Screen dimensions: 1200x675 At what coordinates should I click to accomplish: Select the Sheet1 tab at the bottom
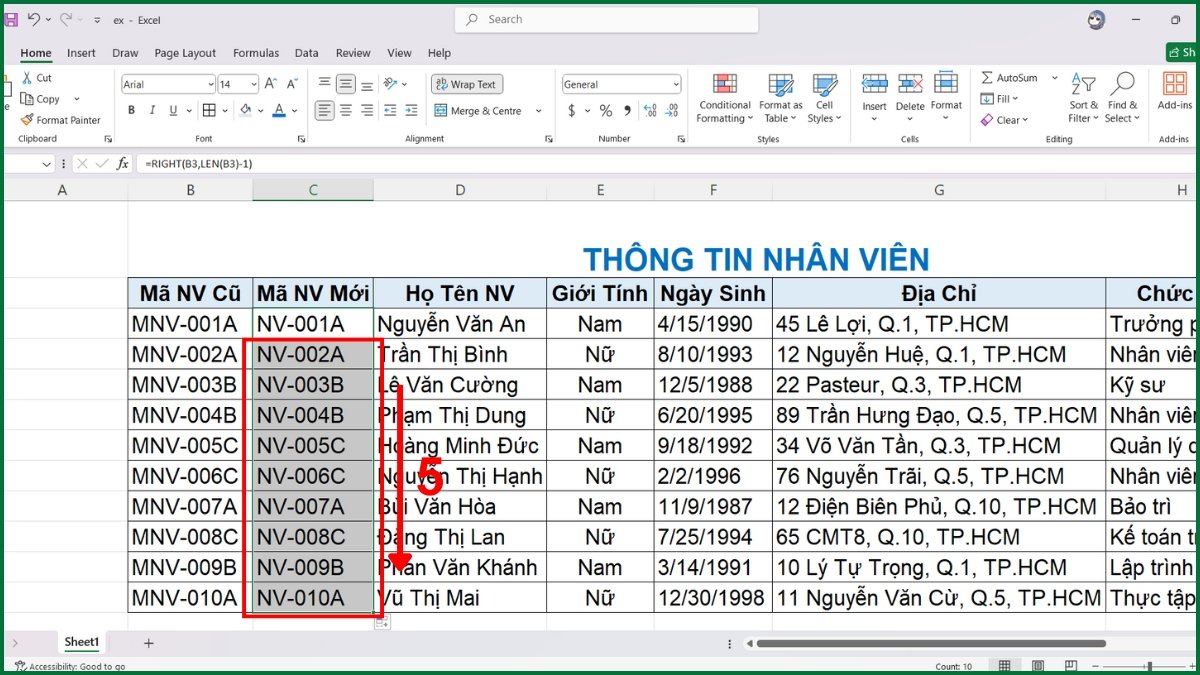point(81,642)
